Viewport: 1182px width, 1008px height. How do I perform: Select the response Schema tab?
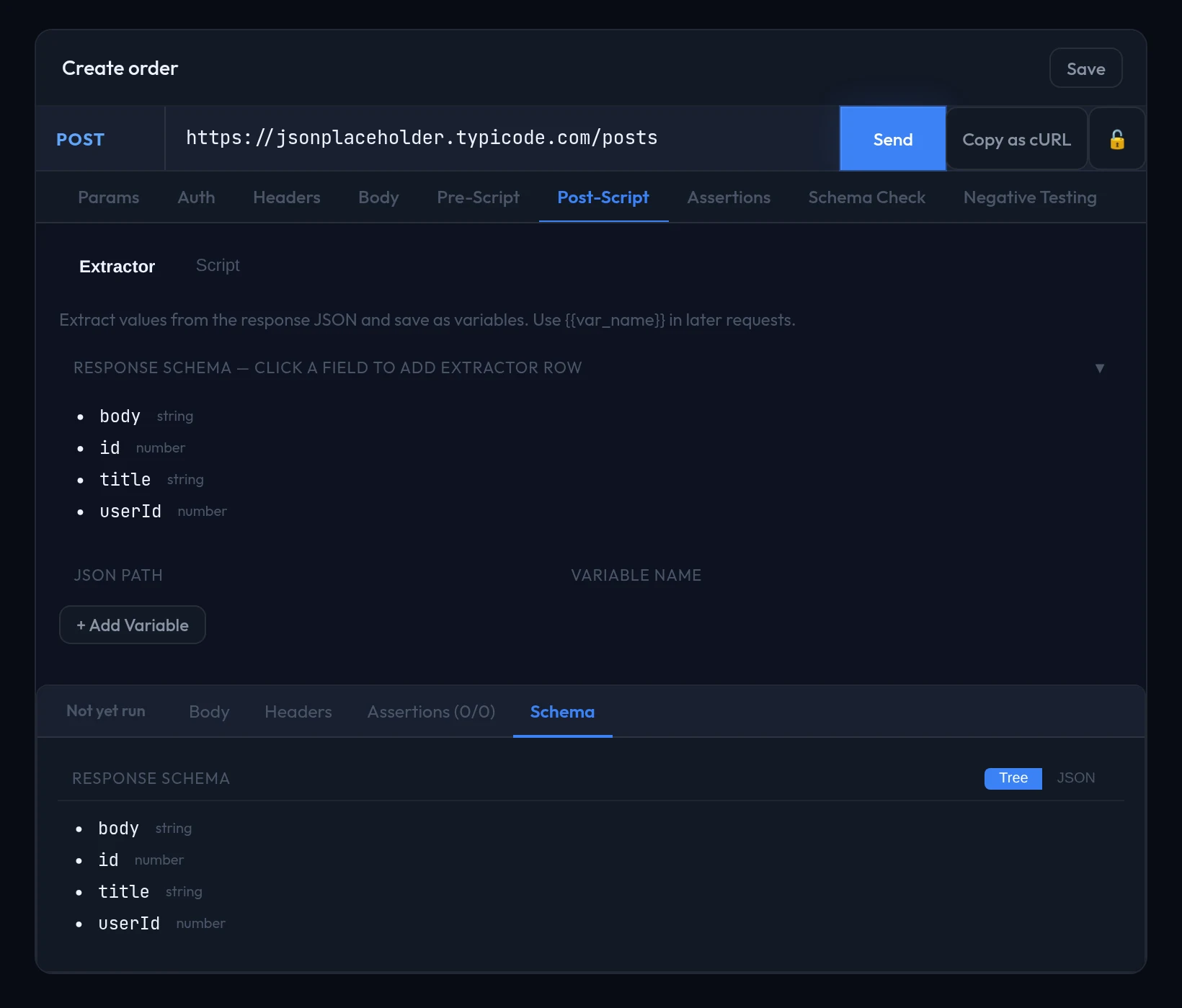(562, 712)
